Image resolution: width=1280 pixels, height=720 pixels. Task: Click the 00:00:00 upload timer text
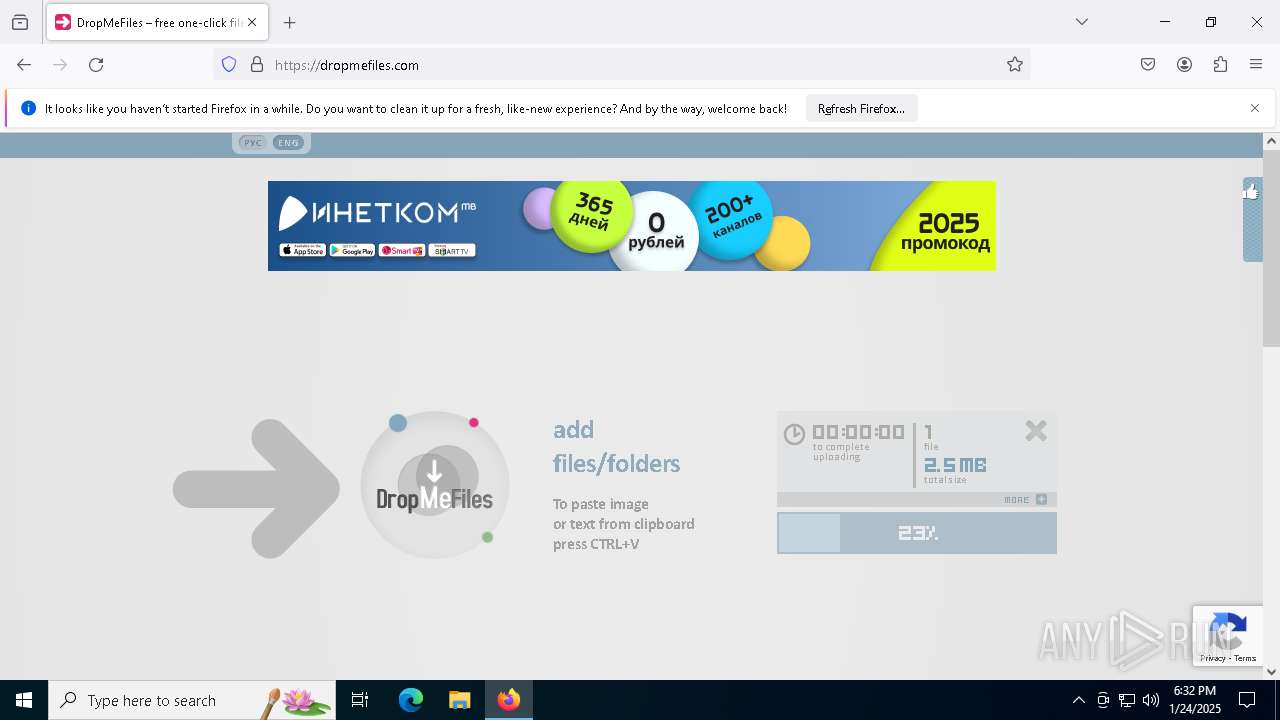858,432
